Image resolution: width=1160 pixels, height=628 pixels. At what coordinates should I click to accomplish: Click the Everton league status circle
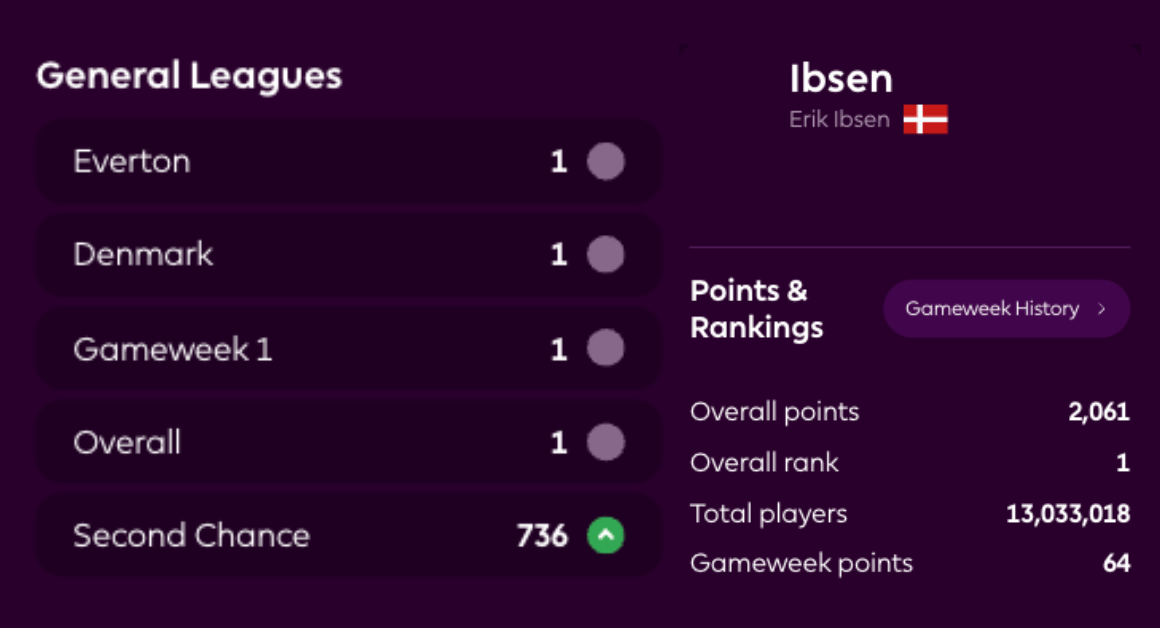tap(605, 161)
